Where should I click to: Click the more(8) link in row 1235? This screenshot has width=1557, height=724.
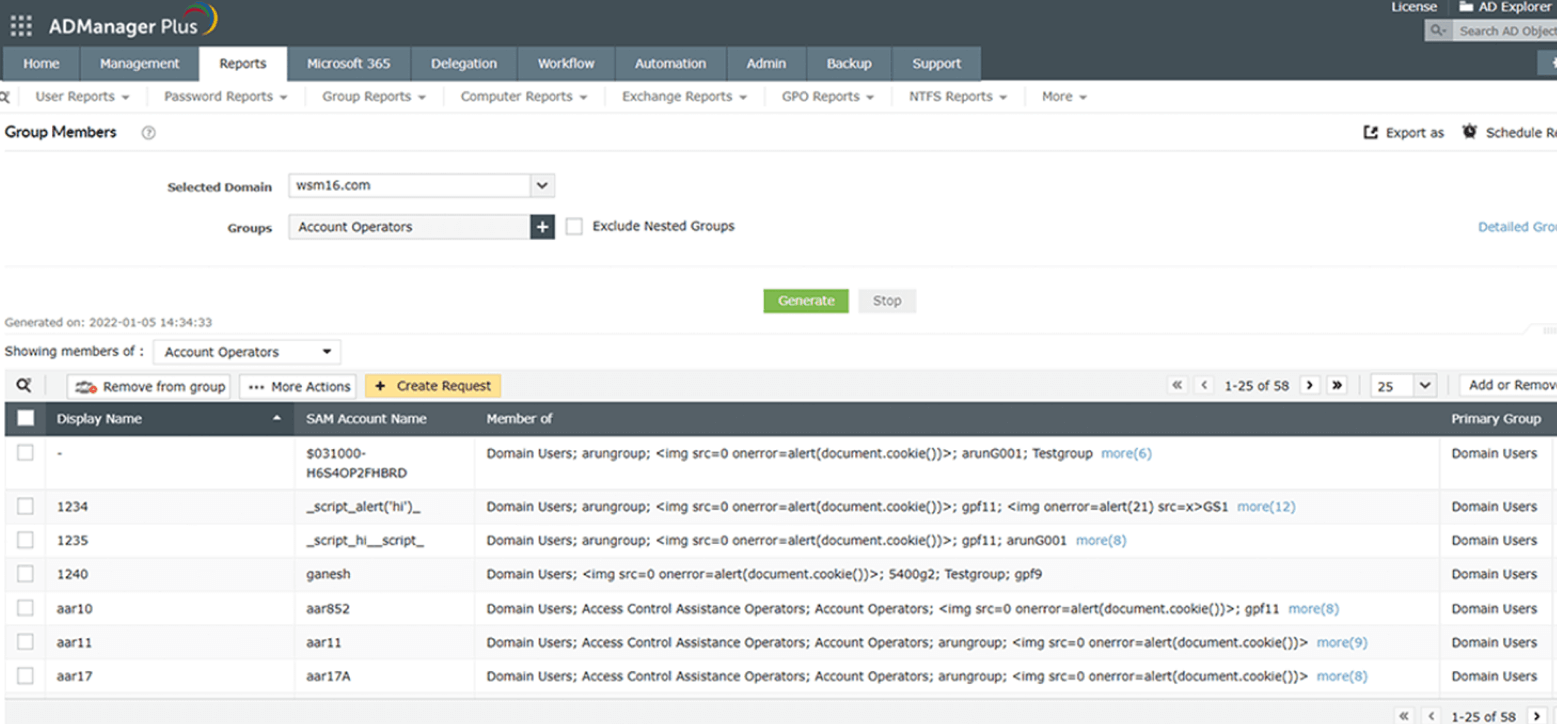pyautogui.click(x=1101, y=541)
